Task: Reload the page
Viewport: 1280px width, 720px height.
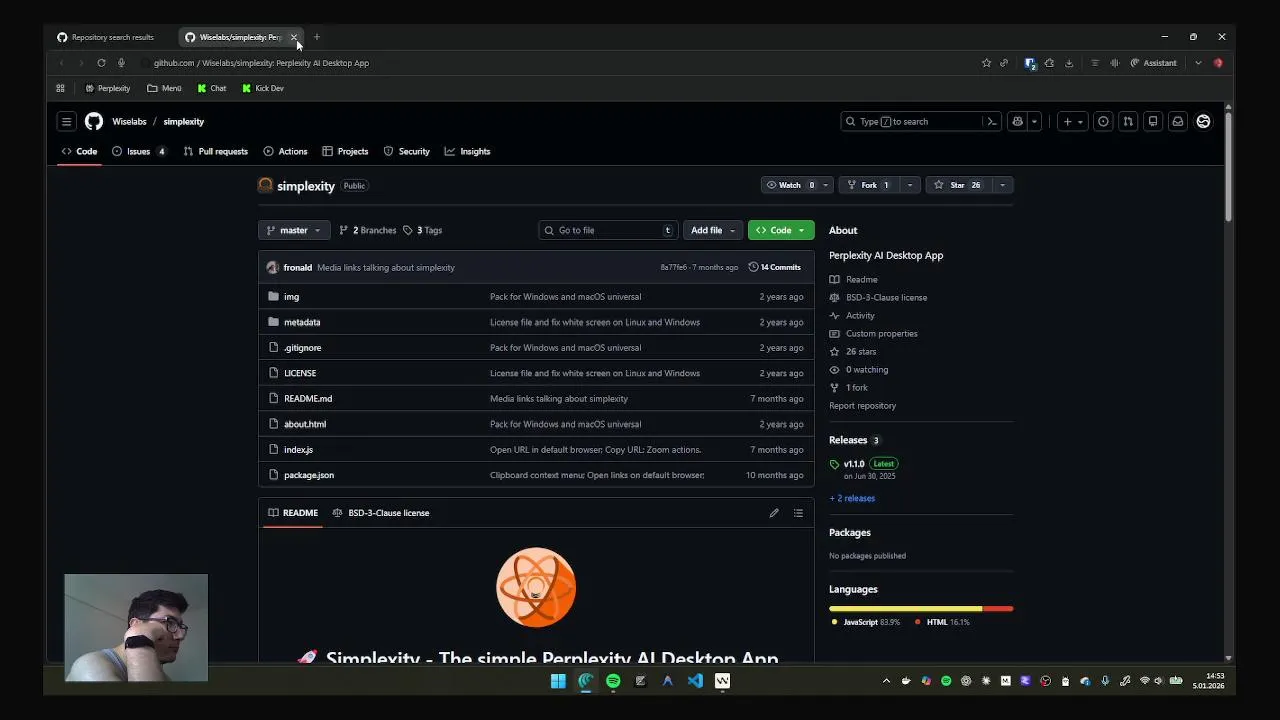Action: coord(101,63)
